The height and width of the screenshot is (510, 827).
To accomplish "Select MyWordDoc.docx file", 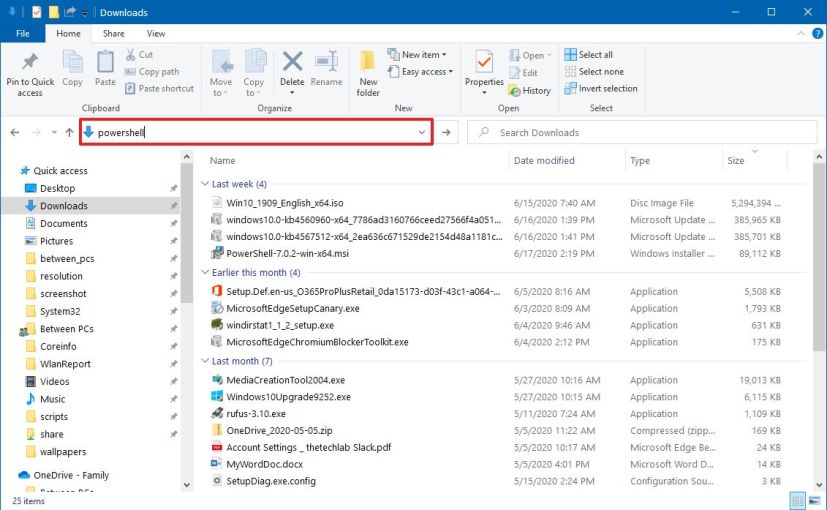I will (x=264, y=464).
